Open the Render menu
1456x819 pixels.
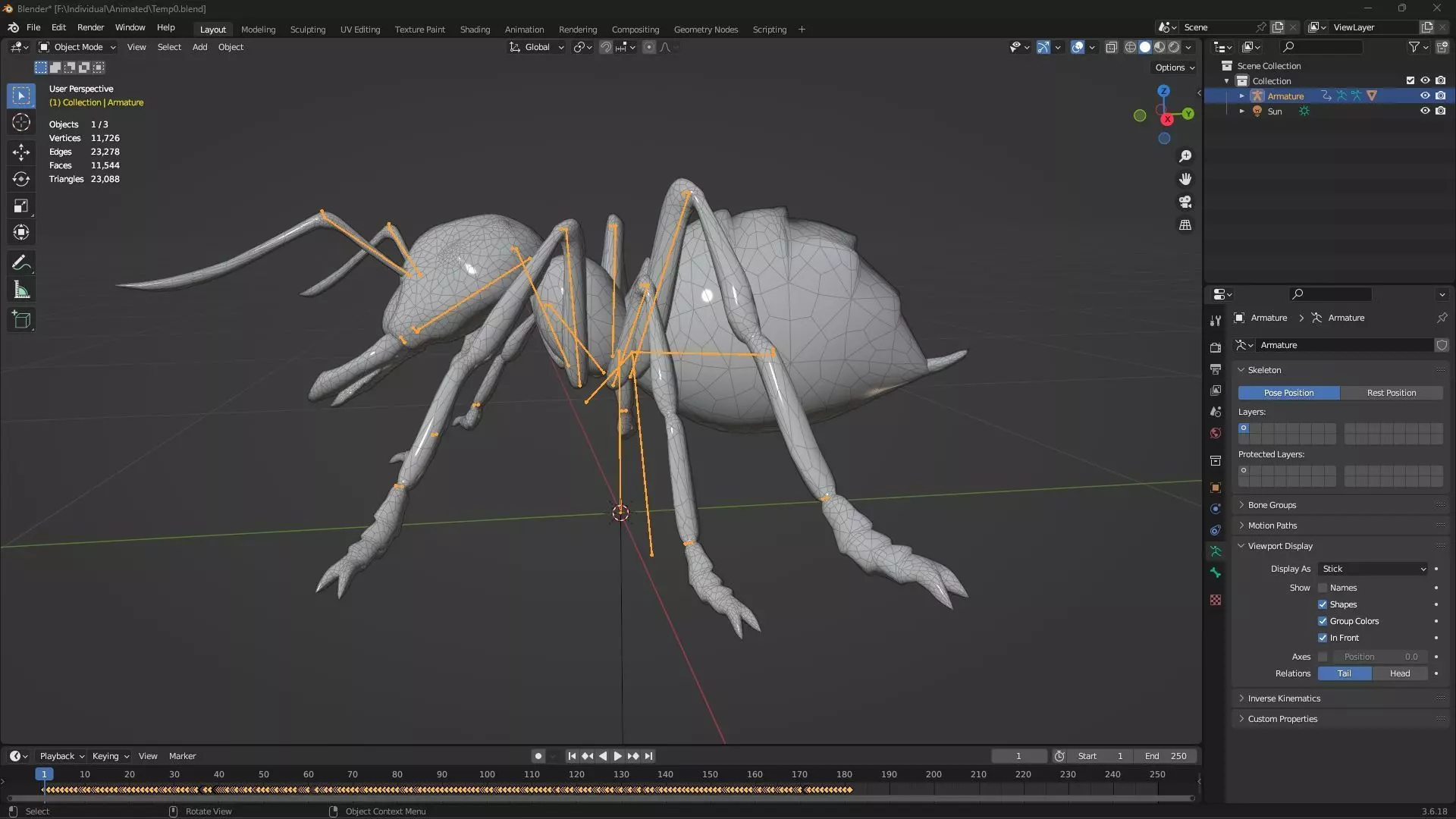point(90,27)
